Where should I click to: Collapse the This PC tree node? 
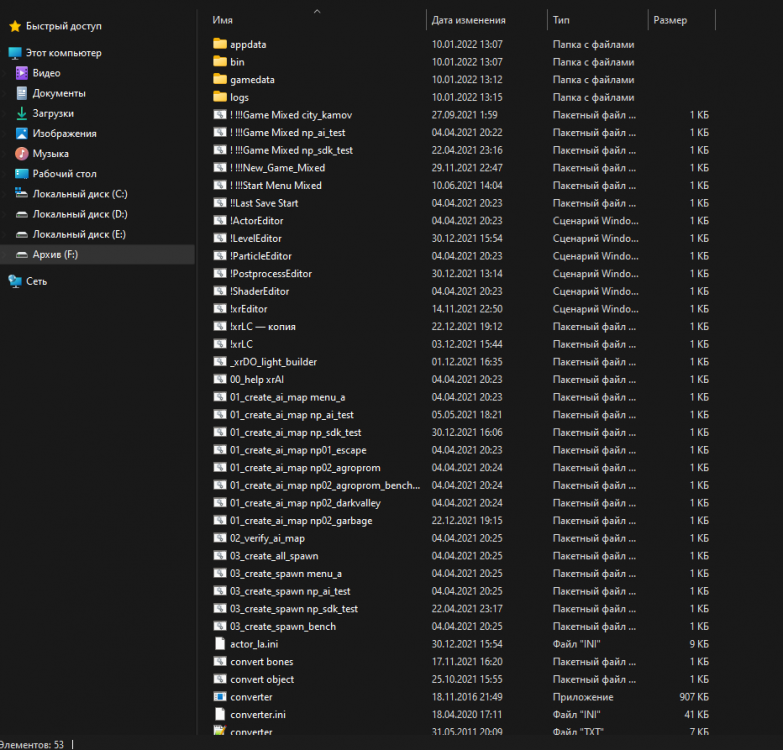pyautogui.click(x=4, y=53)
